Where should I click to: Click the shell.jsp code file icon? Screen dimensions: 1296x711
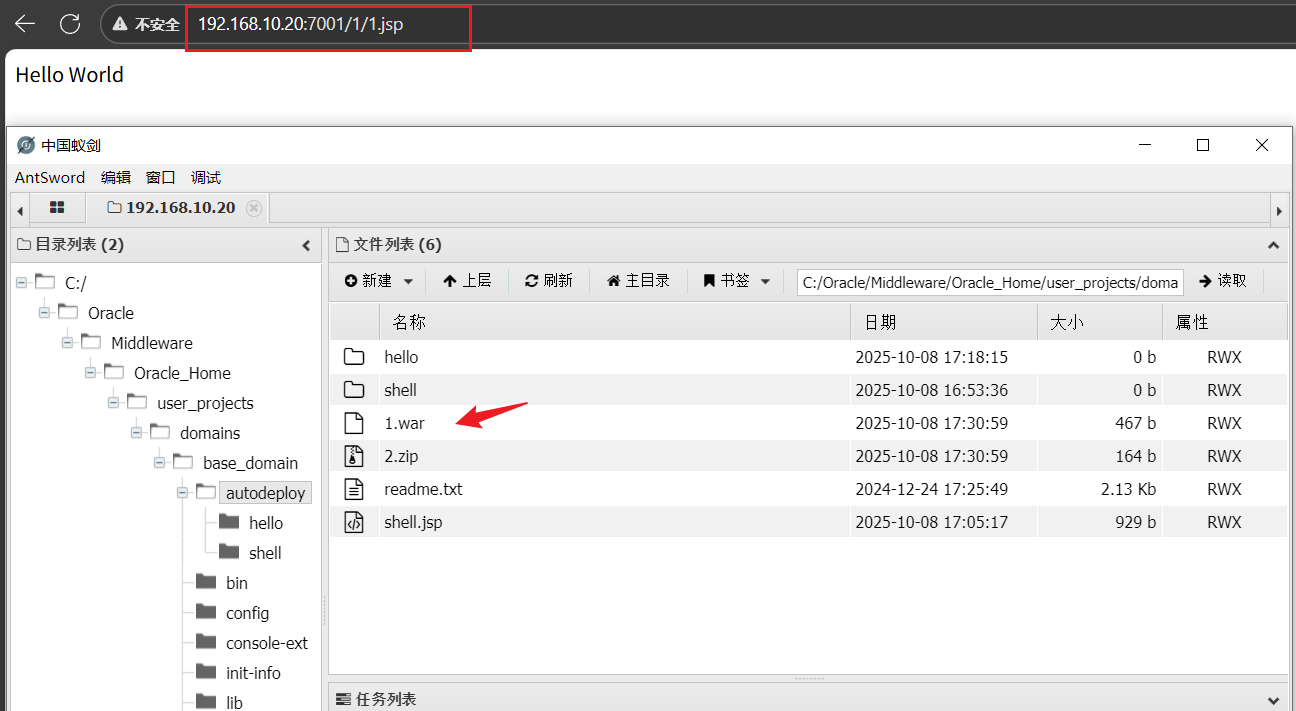[x=354, y=522]
